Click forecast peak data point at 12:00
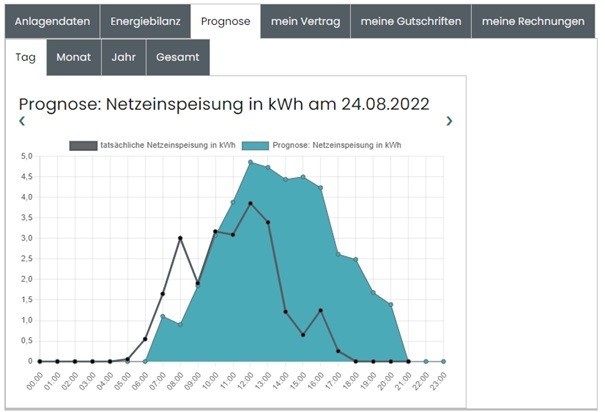 pos(250,162)
